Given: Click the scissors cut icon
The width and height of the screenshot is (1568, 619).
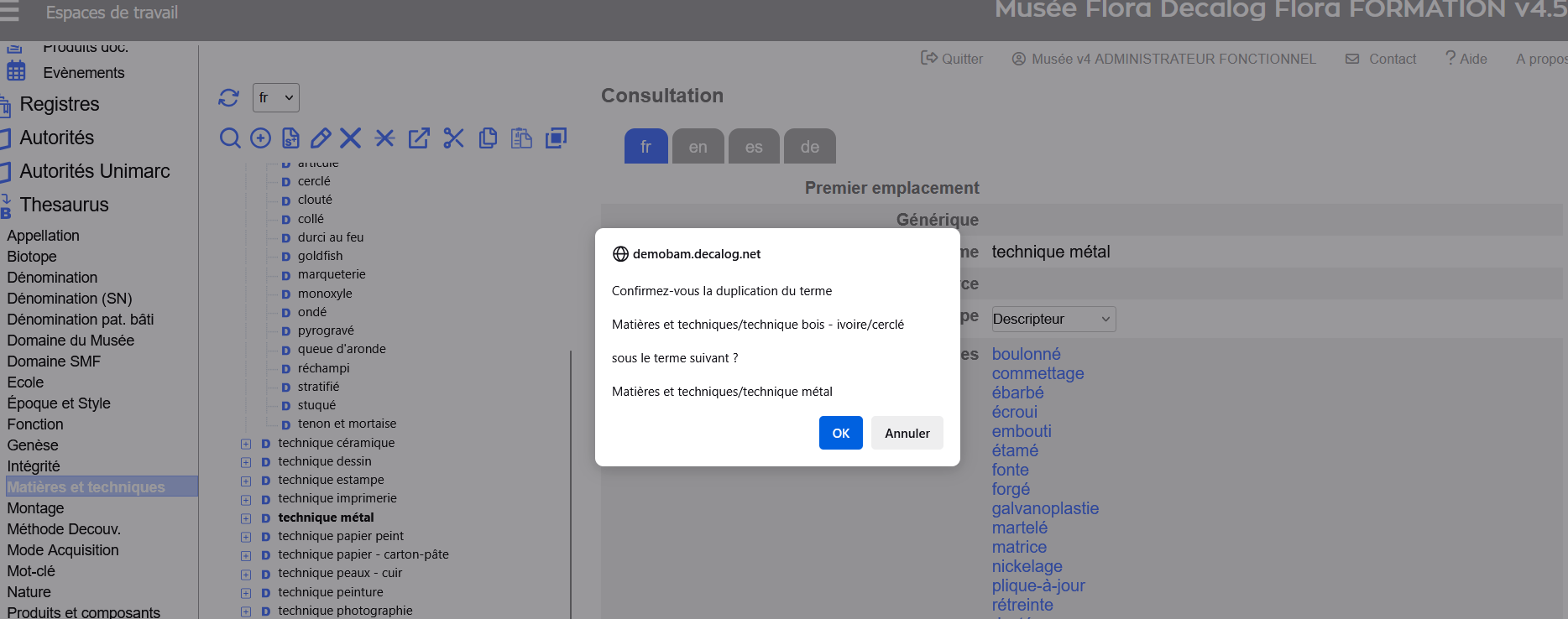Looking at the screenshot, I should tap(453, 138).
